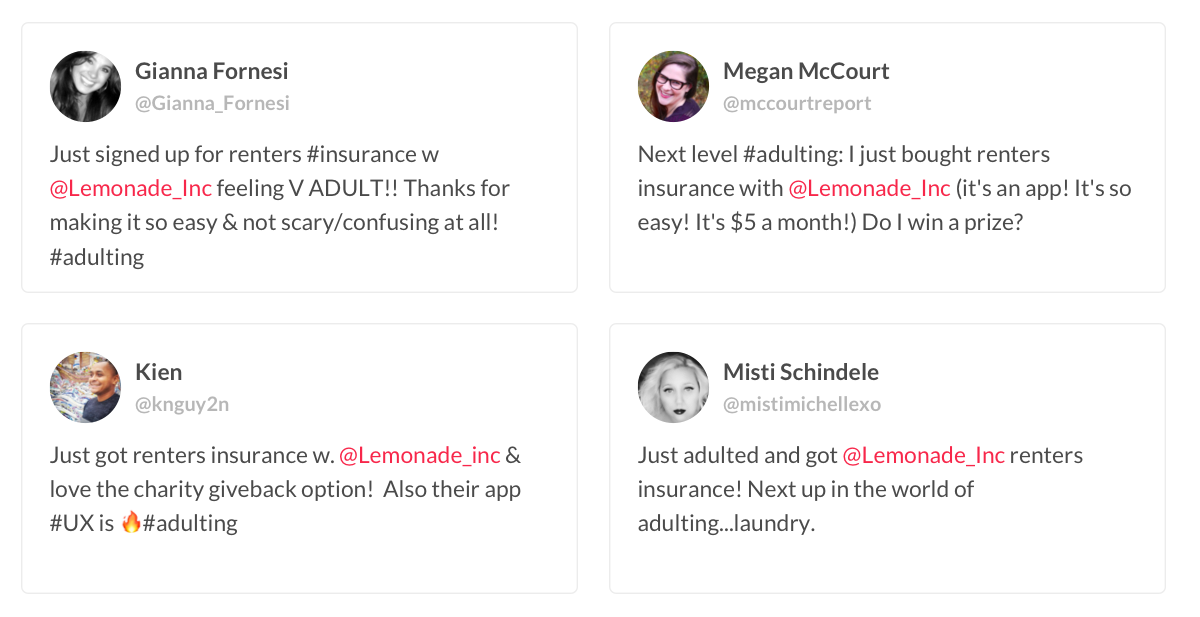Select the Kien display name
1200x617 pixels.
click(158, 372)
